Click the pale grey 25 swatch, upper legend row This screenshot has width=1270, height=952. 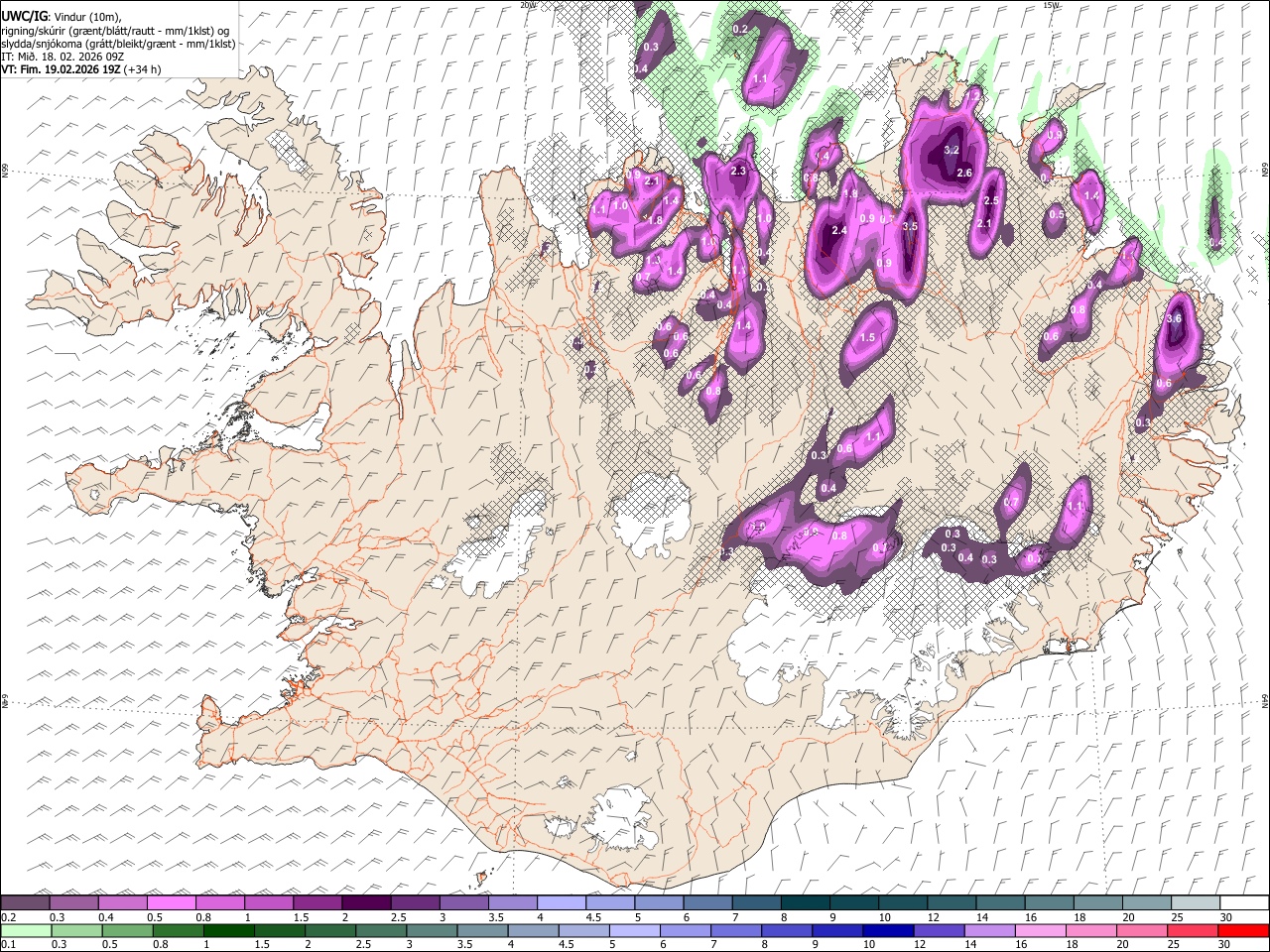[x=1195, y=902]
